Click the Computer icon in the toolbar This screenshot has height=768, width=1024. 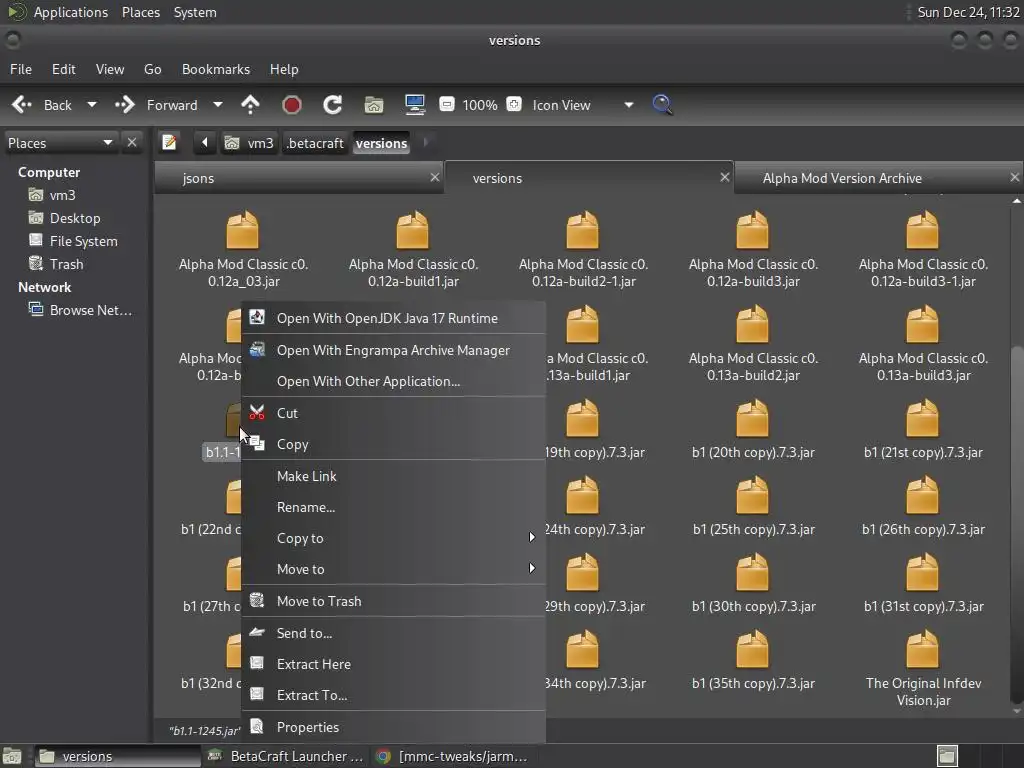click(415, 105)
